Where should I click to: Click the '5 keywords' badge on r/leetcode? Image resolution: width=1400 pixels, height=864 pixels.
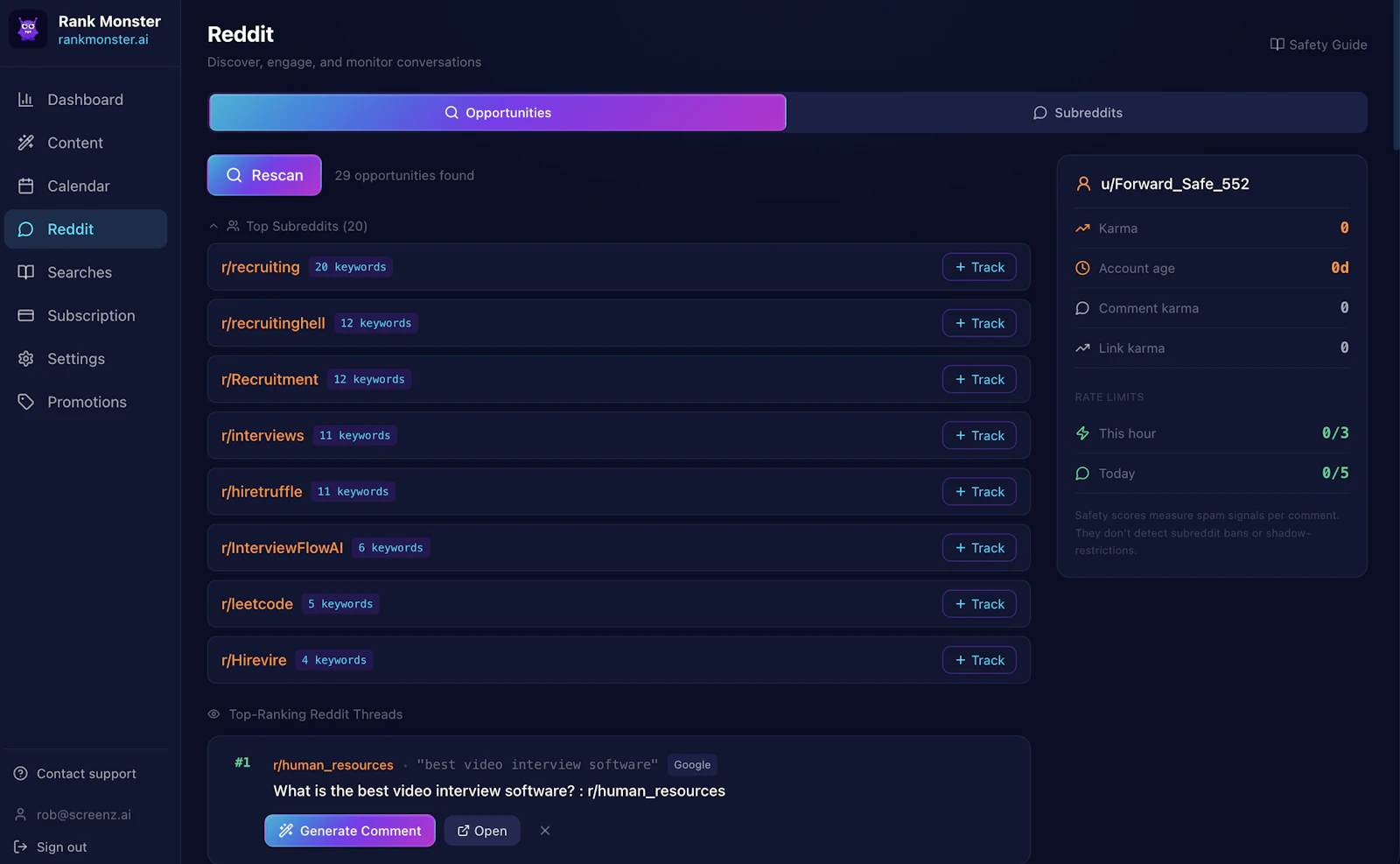tap(340, 604)
